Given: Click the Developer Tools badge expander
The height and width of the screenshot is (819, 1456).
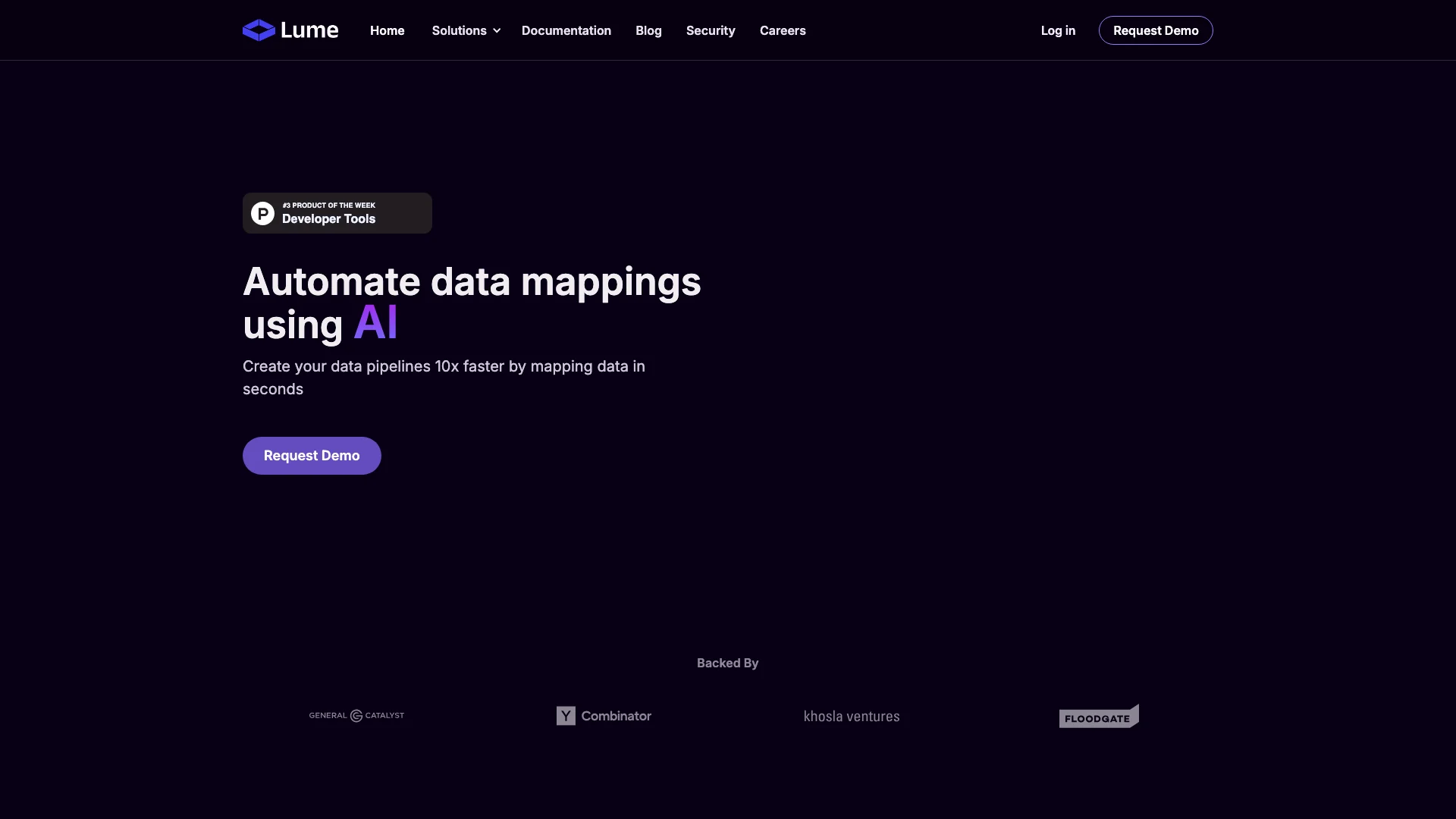Looking at the screenshot, I should [337, 213].
